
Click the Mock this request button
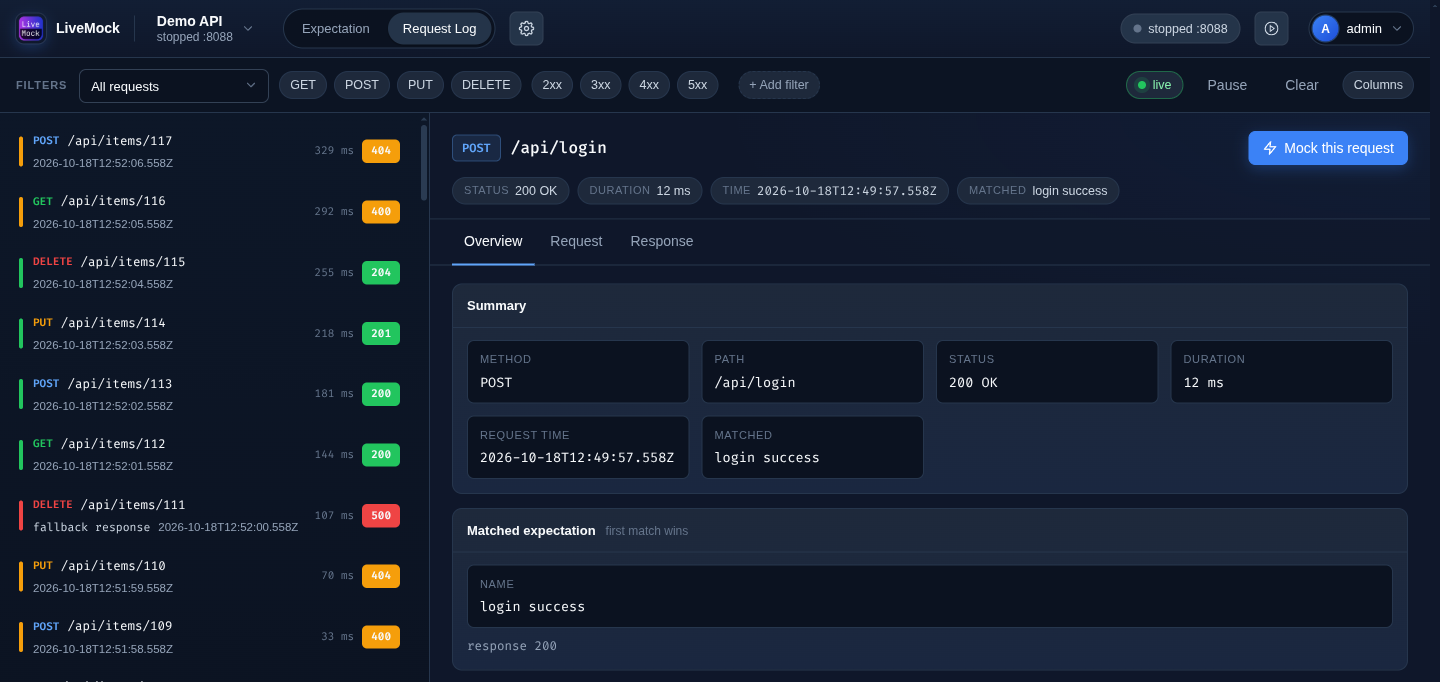1328,148
